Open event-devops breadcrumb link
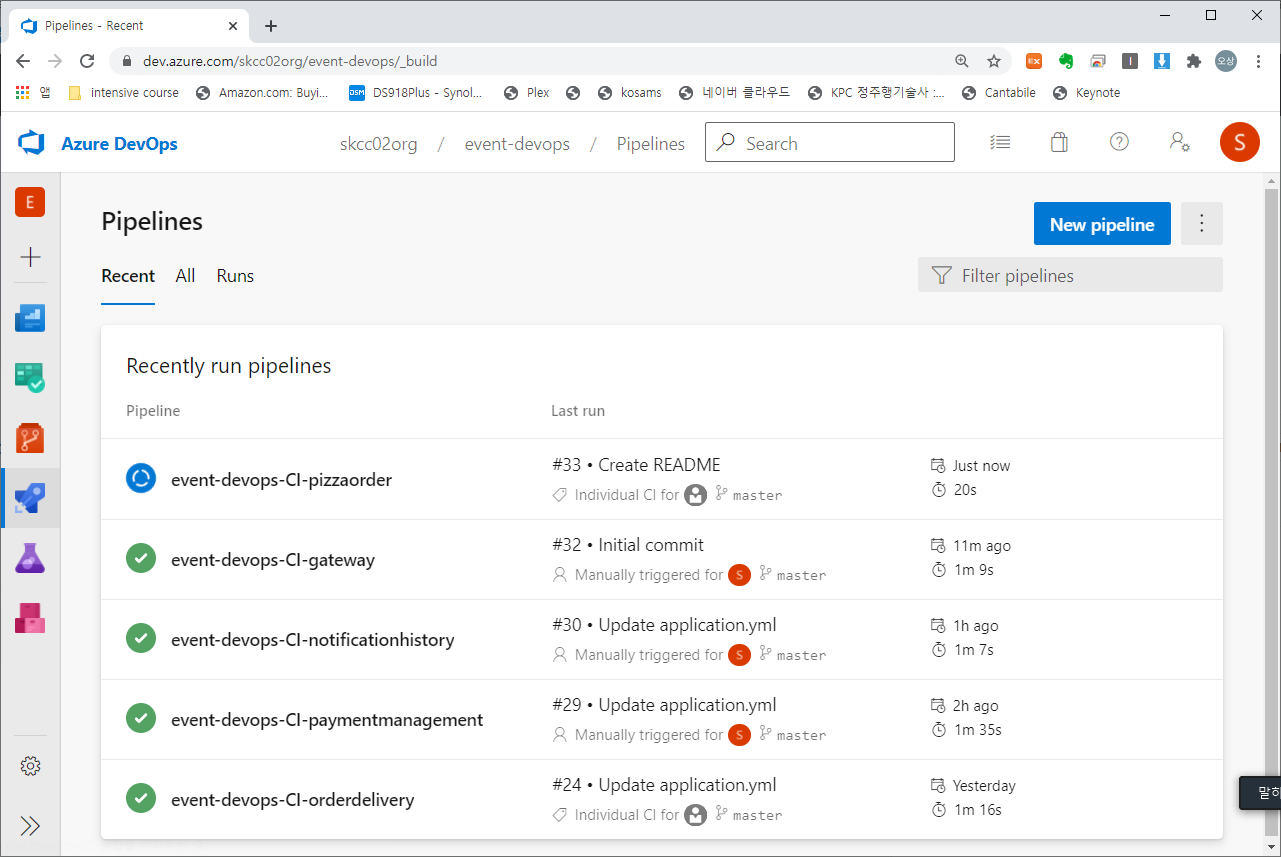The height and width of the screenshot is (857, 1281). [517, 144]
